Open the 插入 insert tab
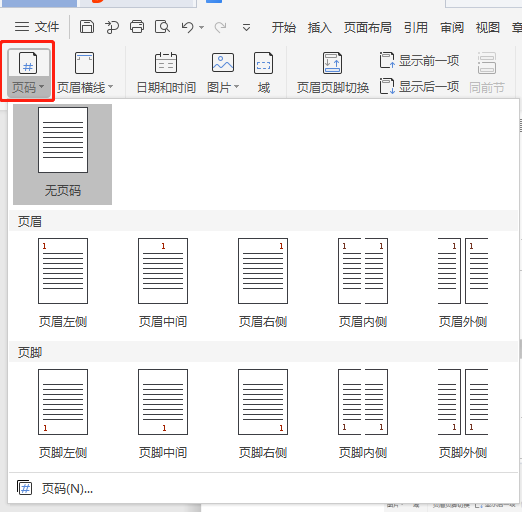The height and width of the screenshot is (512, 522). [x=319, y=27]
